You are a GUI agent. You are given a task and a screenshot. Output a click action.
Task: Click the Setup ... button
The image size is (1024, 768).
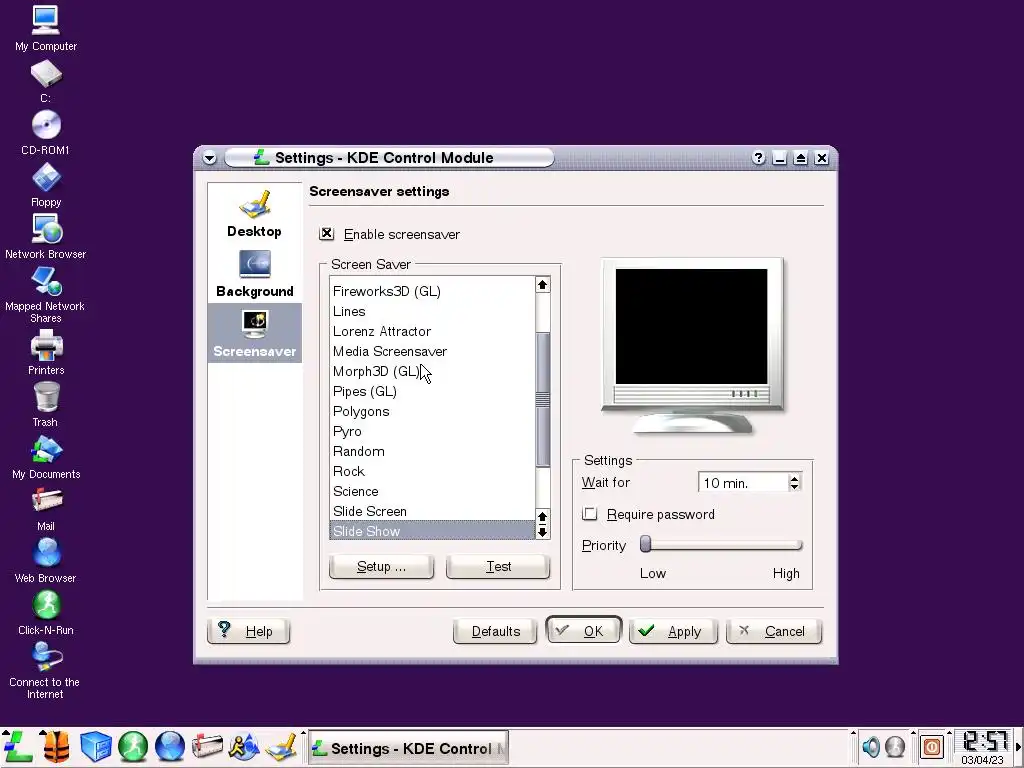(381, 566)
